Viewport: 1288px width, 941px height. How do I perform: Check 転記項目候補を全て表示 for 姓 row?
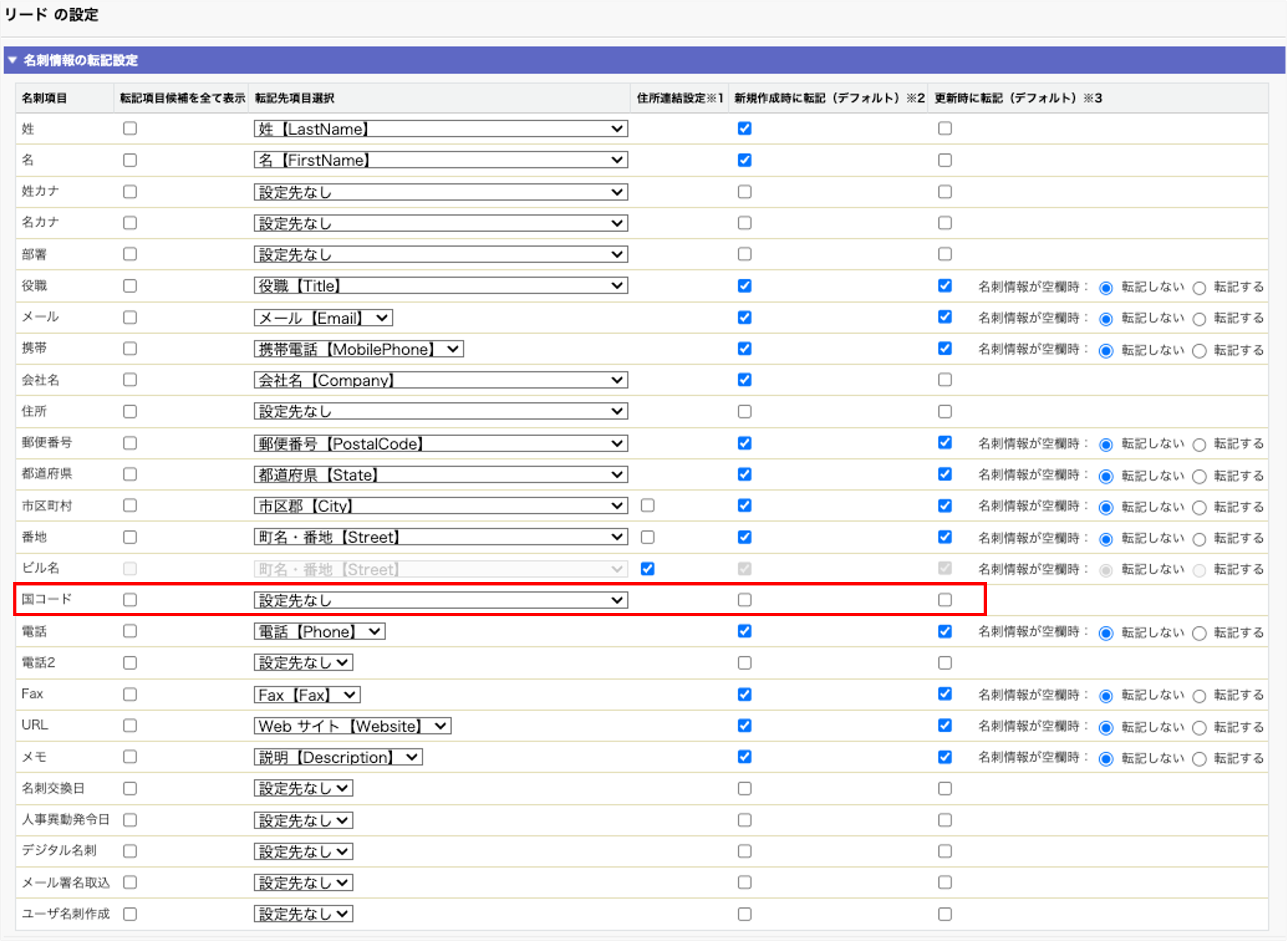130,129
